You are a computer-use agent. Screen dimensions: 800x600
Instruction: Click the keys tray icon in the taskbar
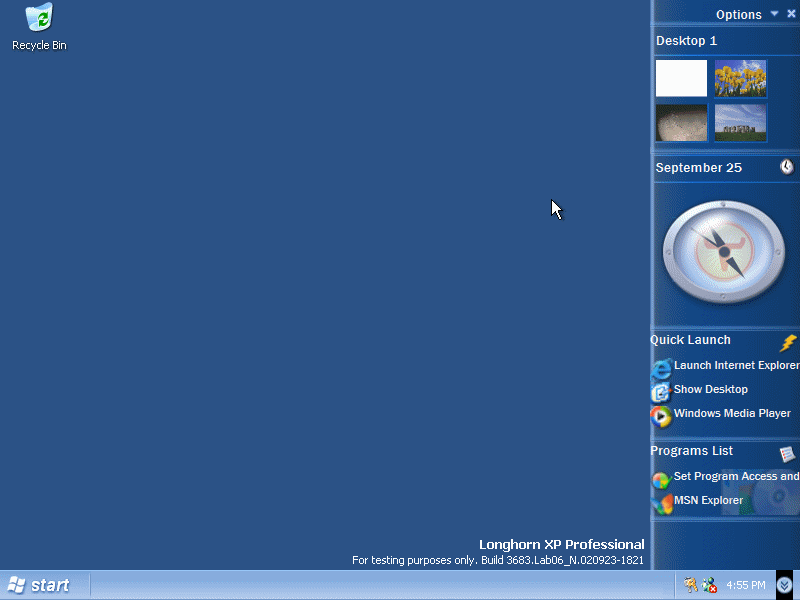(690, 584)
